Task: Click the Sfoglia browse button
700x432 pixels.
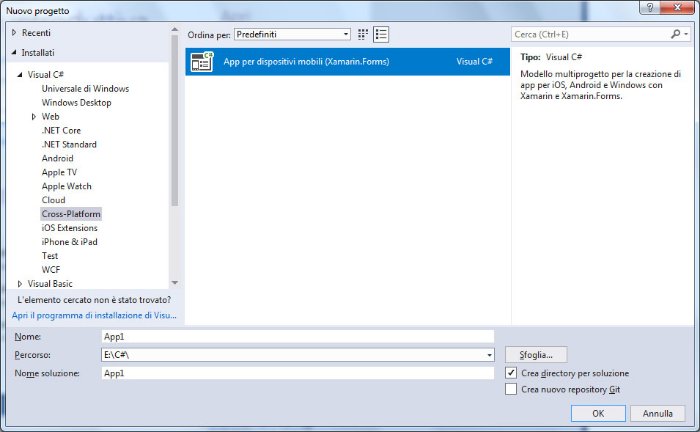Action: (x=536, y=355)
